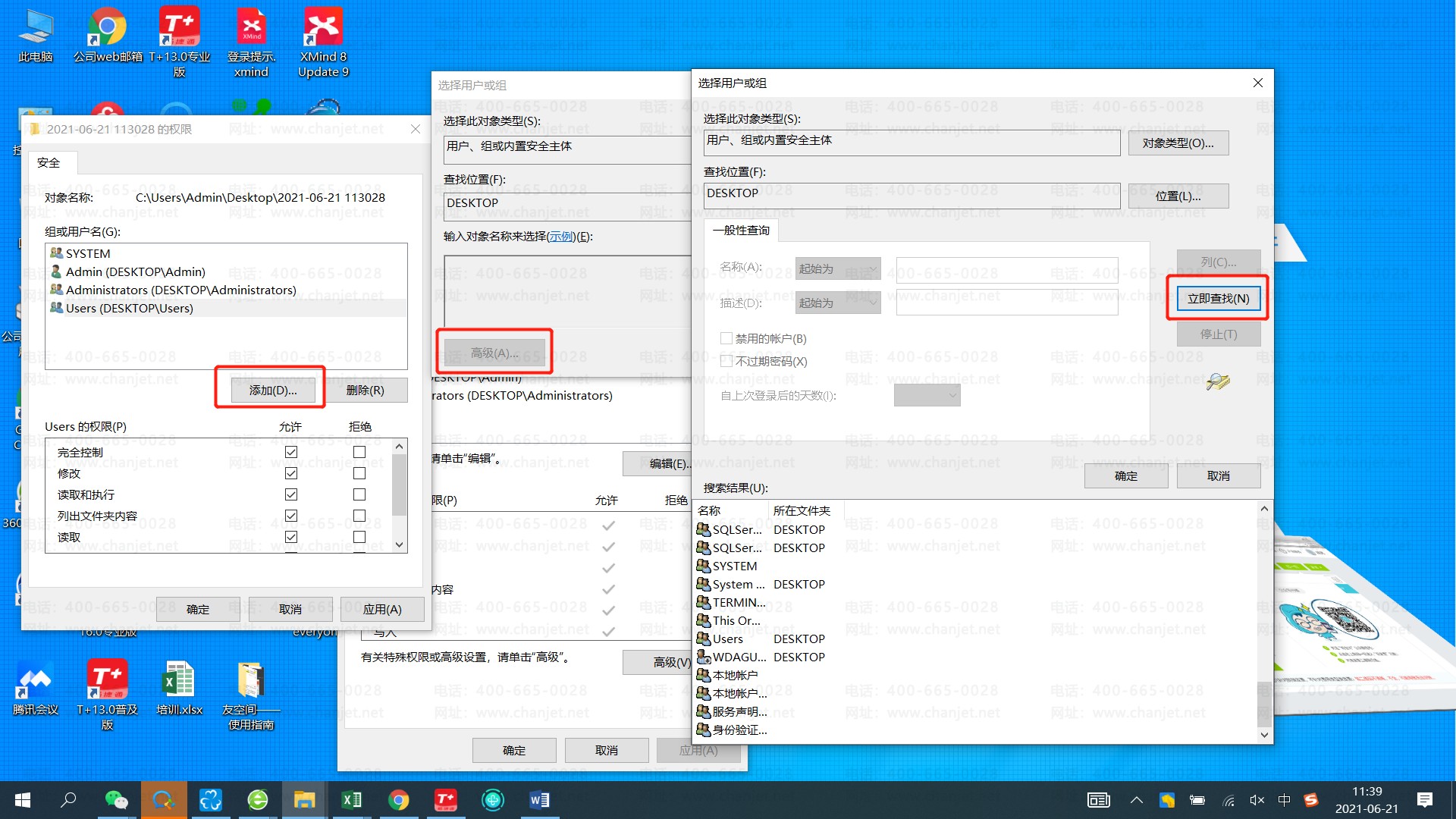The image size is (1456, 819).
Task: Click 应用(A) in the 权限 dialog
Action: pos(382,609)
